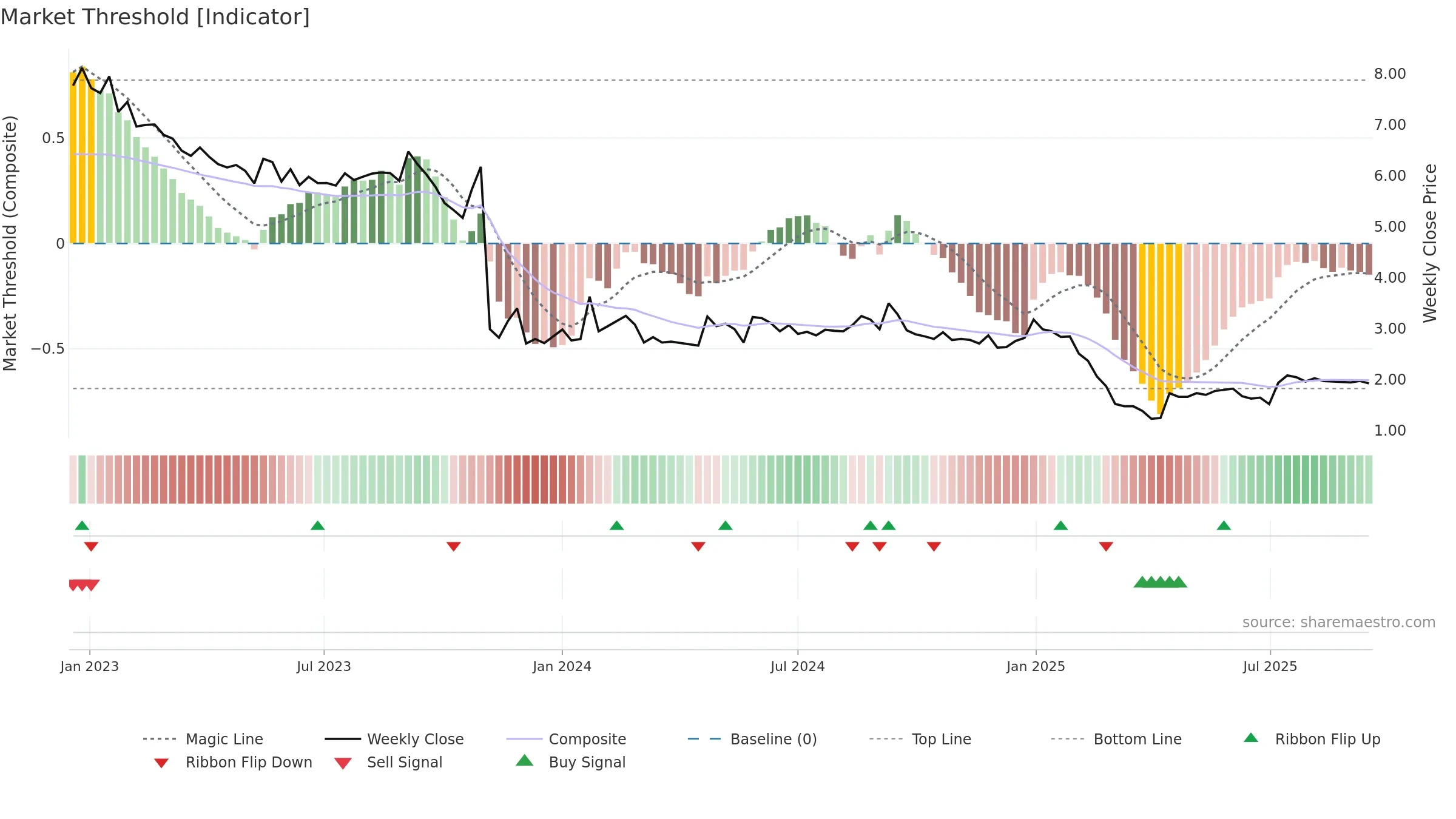Click the Market Threshold [Indicator] chart title
The height and width of the screenshot is (819, 1456).
(x=155, y=17)
